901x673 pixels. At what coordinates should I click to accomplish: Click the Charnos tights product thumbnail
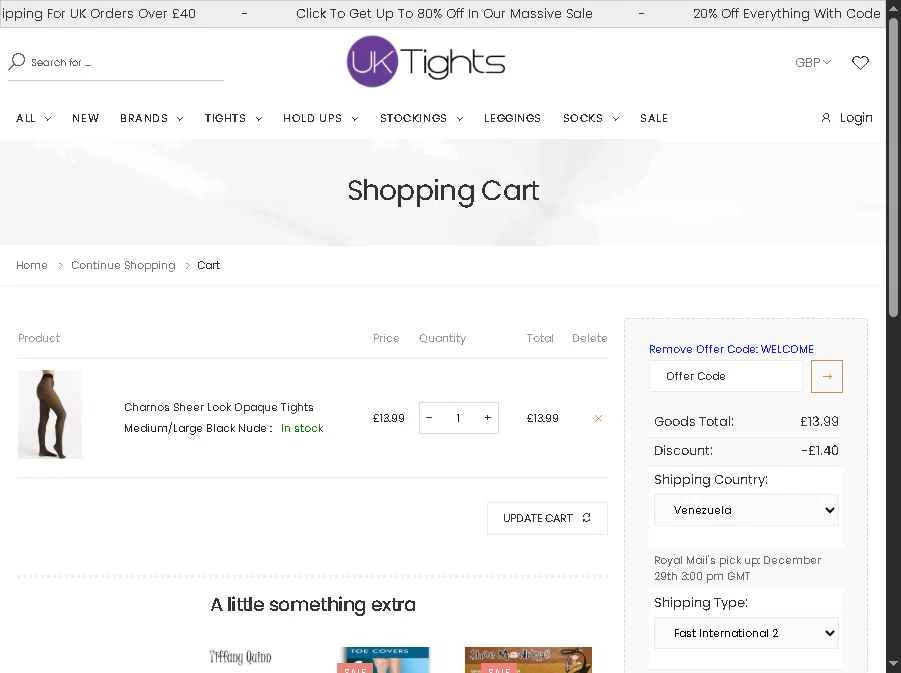[x=49, y=414]
